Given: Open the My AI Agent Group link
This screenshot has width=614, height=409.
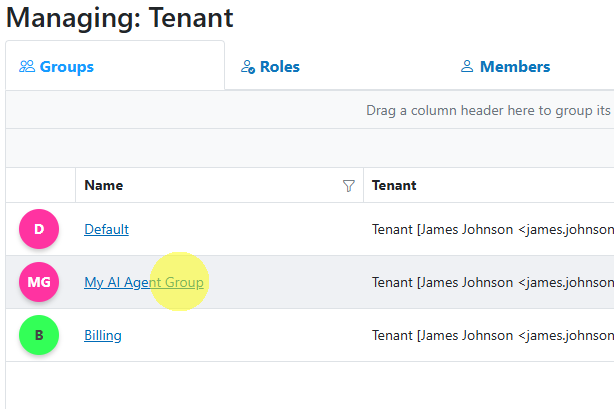Looking at the screenshot, I should [x=144, y=282].
